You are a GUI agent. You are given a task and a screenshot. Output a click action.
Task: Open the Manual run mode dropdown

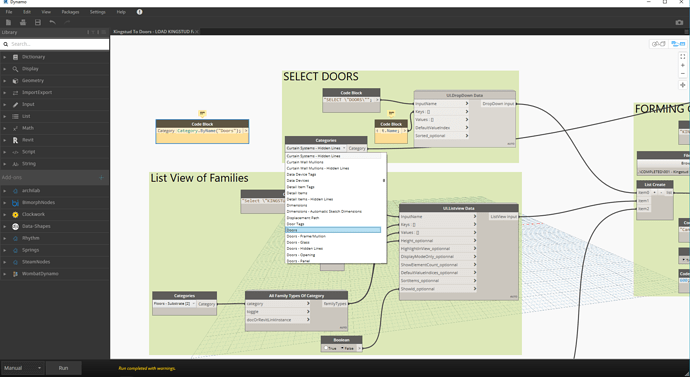tap(22, 368)
